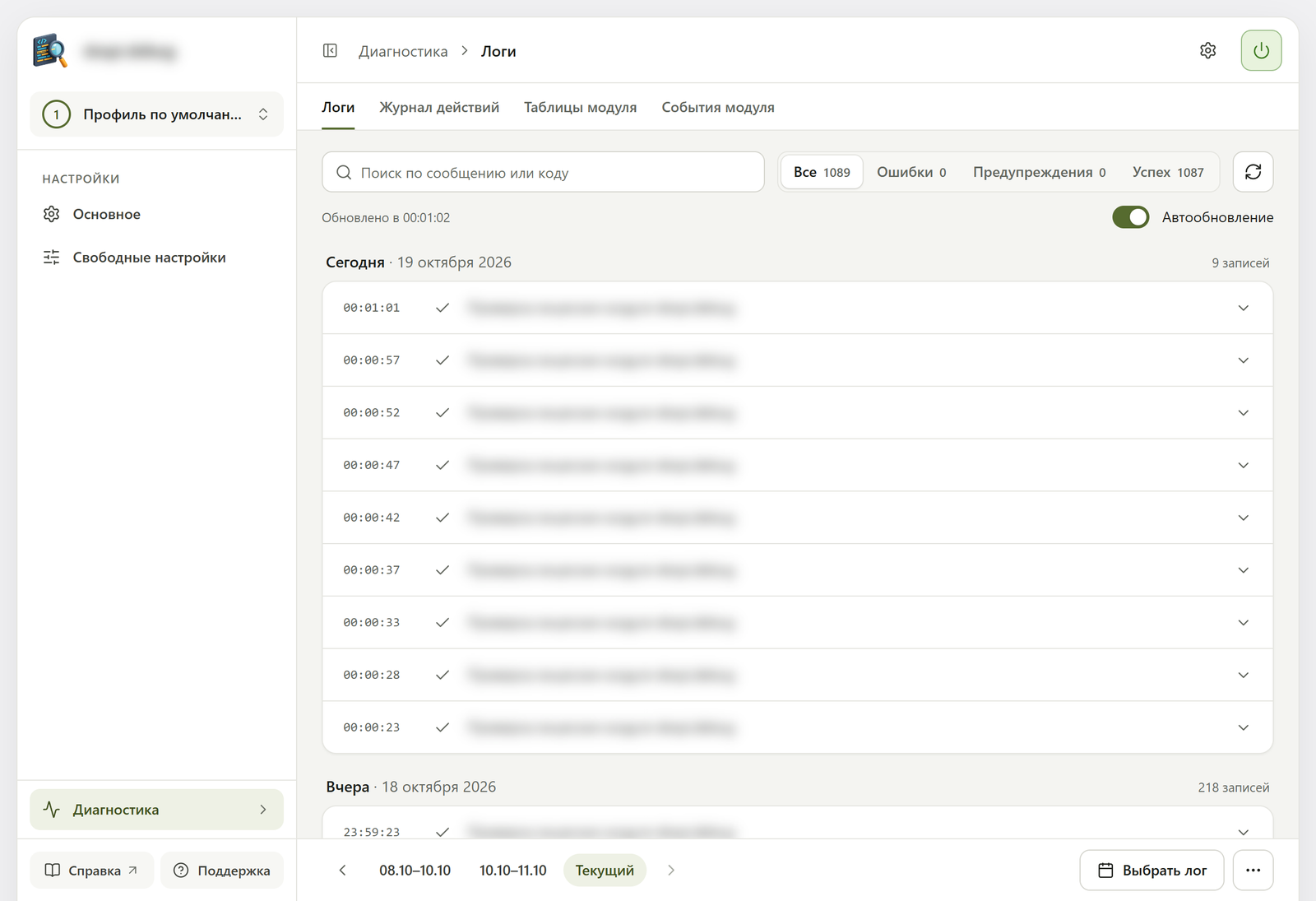Expand the 00:00:47 log entry
This screenshot has width=1316, height=901.
1244,465
